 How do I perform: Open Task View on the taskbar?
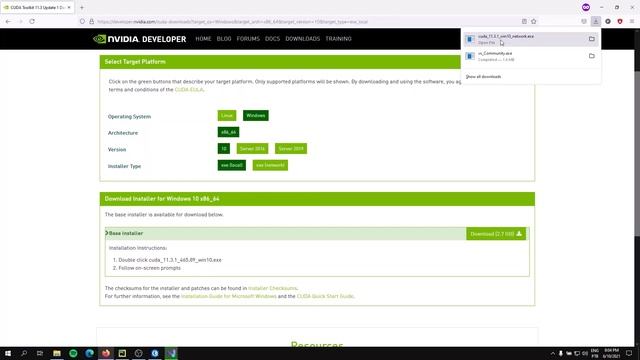(x=40, y=353)
